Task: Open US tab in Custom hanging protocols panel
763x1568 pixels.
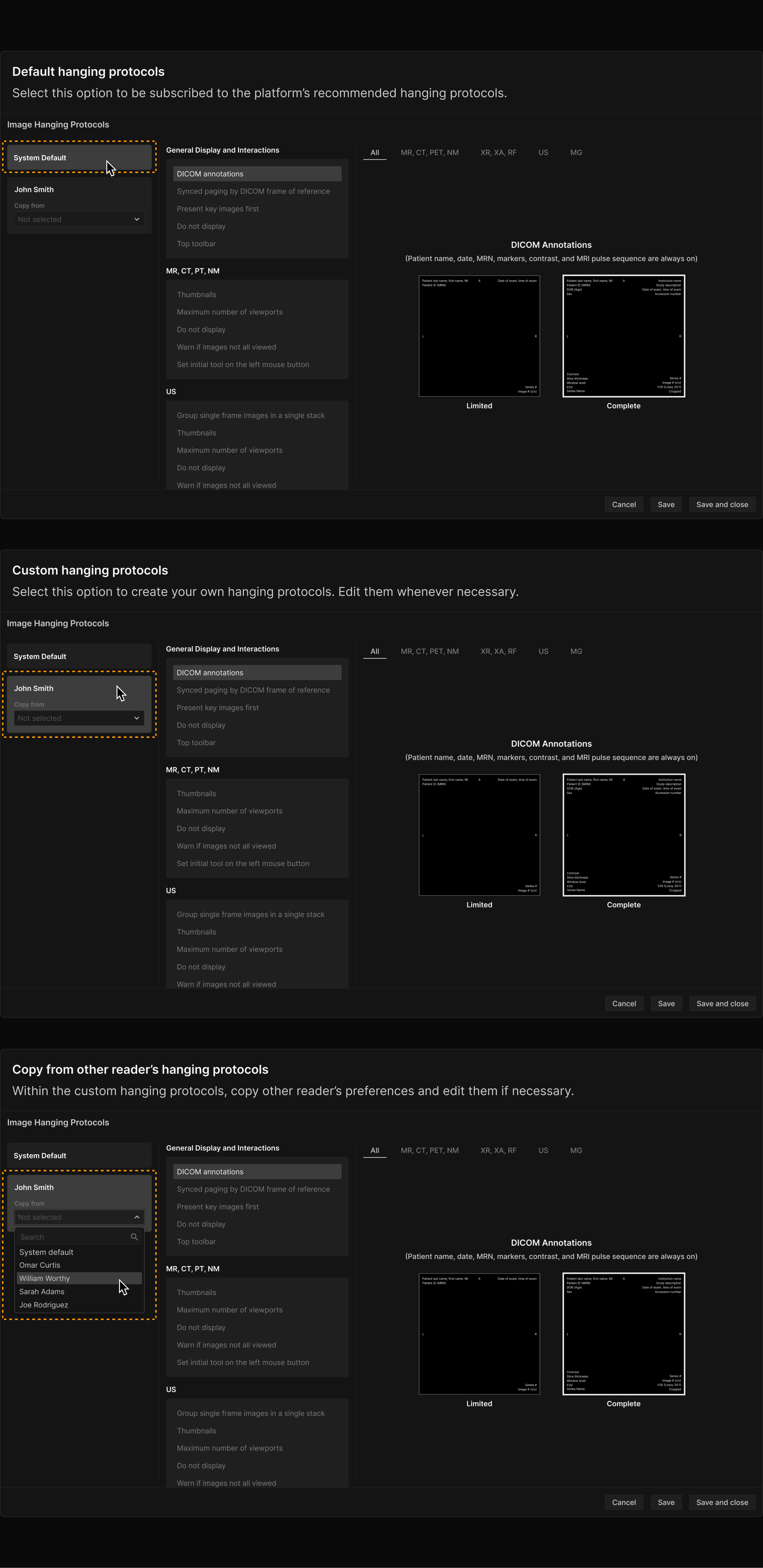Action: (543, 651)
